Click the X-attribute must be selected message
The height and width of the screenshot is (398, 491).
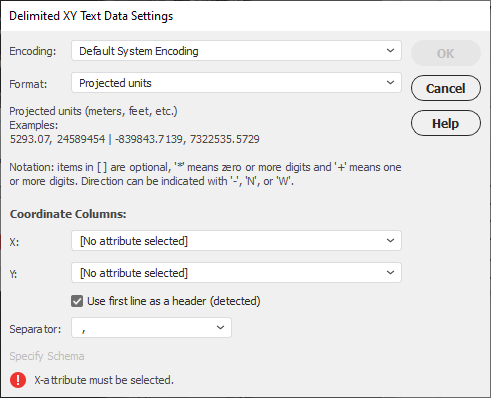tap(104, 380)
